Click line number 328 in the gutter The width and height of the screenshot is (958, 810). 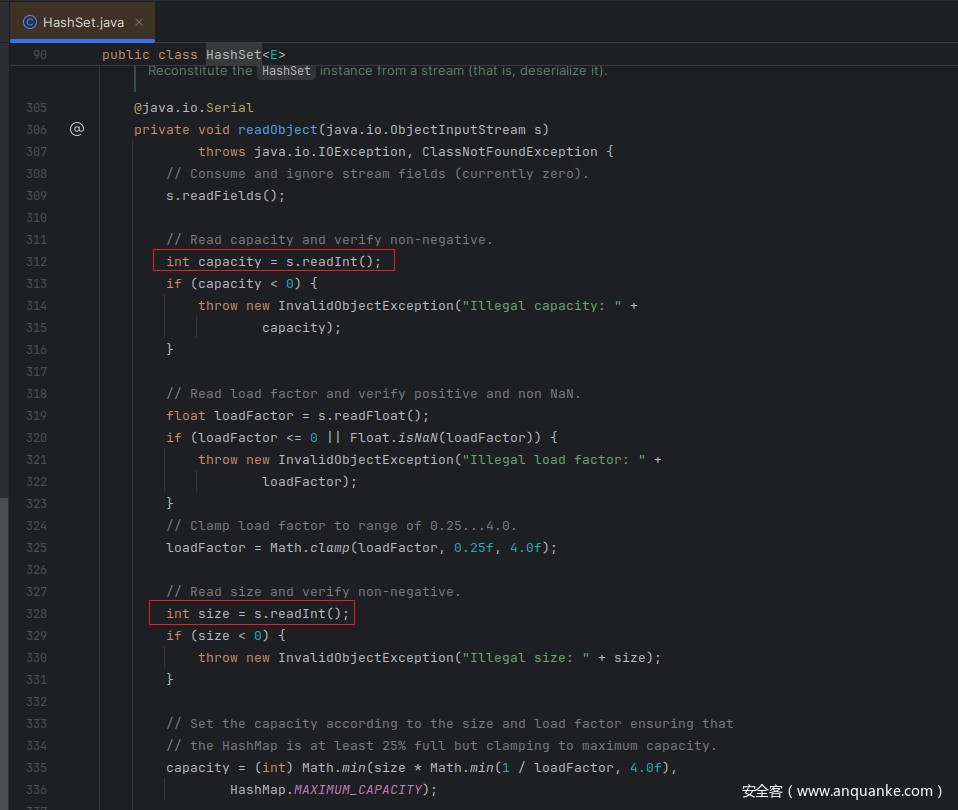tap(36, 614)
